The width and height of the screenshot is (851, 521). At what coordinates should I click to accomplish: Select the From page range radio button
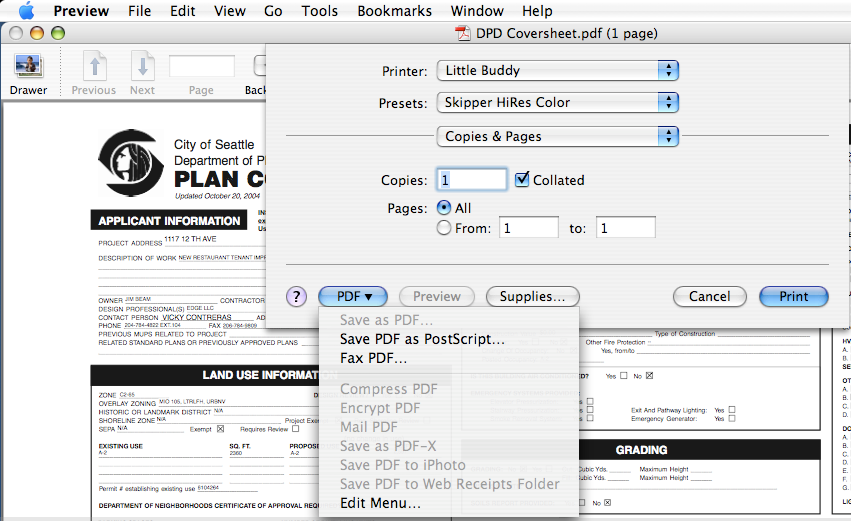click(444, 228)
